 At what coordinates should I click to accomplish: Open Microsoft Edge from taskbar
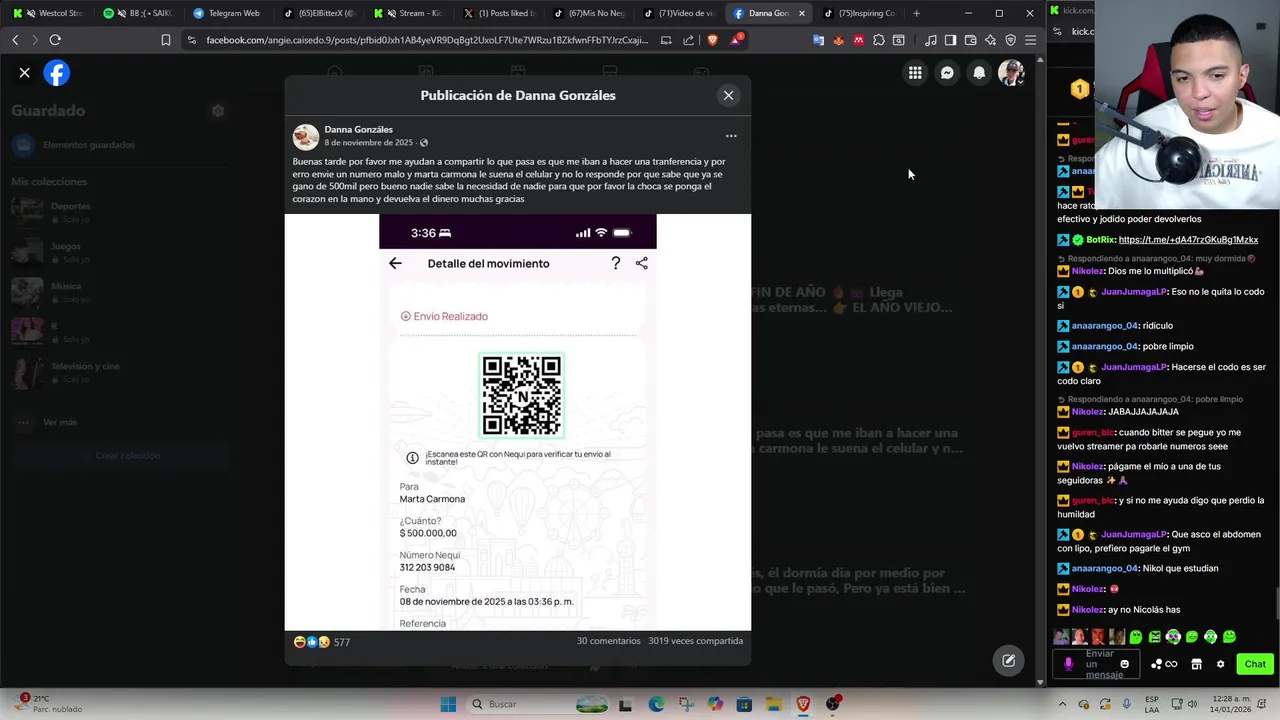[x=656, y=704]
